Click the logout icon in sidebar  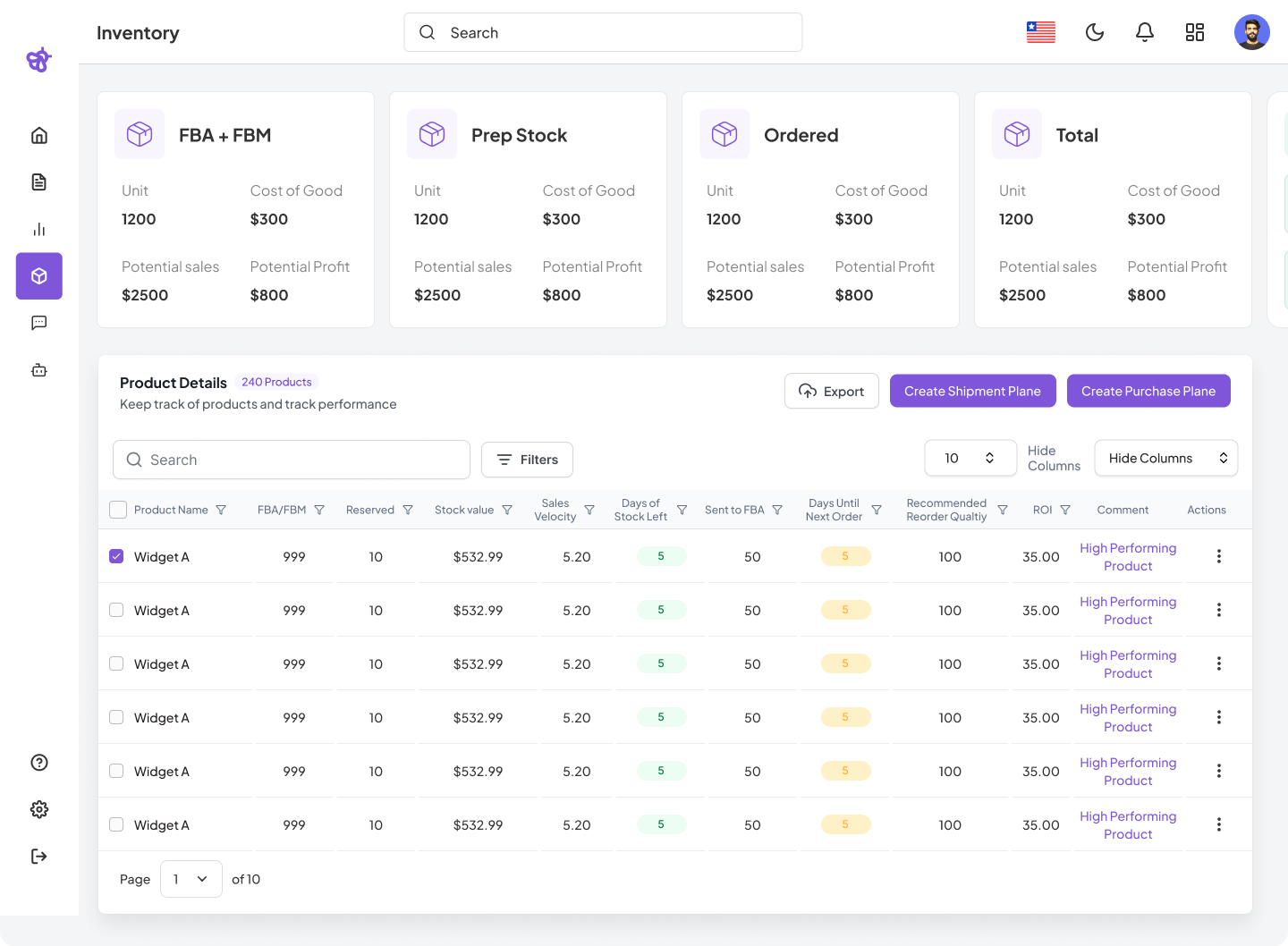[x=39, y=857]
